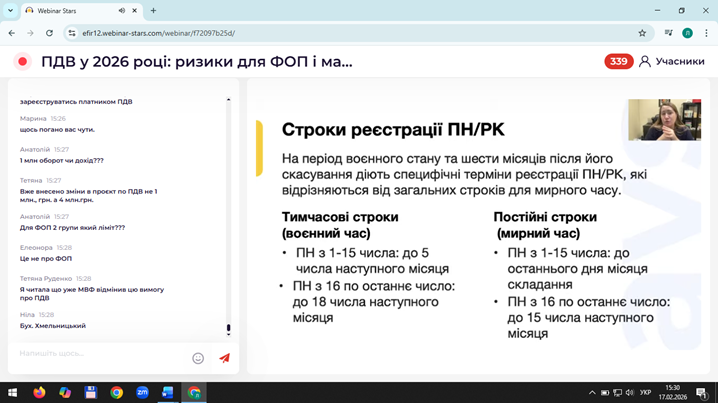Switch to the Webinar Stars tab

tap(70, 11)
